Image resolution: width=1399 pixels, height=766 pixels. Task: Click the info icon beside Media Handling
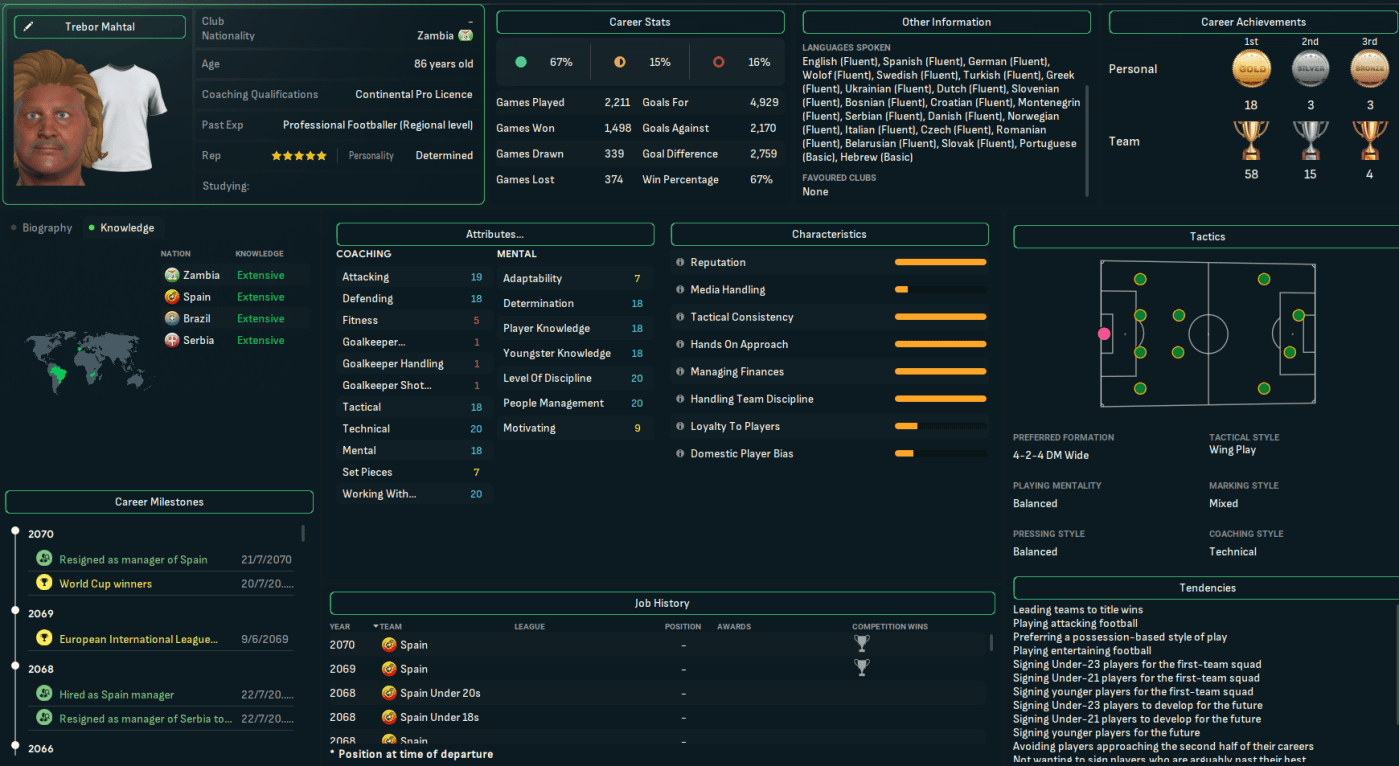pos(680,290)
